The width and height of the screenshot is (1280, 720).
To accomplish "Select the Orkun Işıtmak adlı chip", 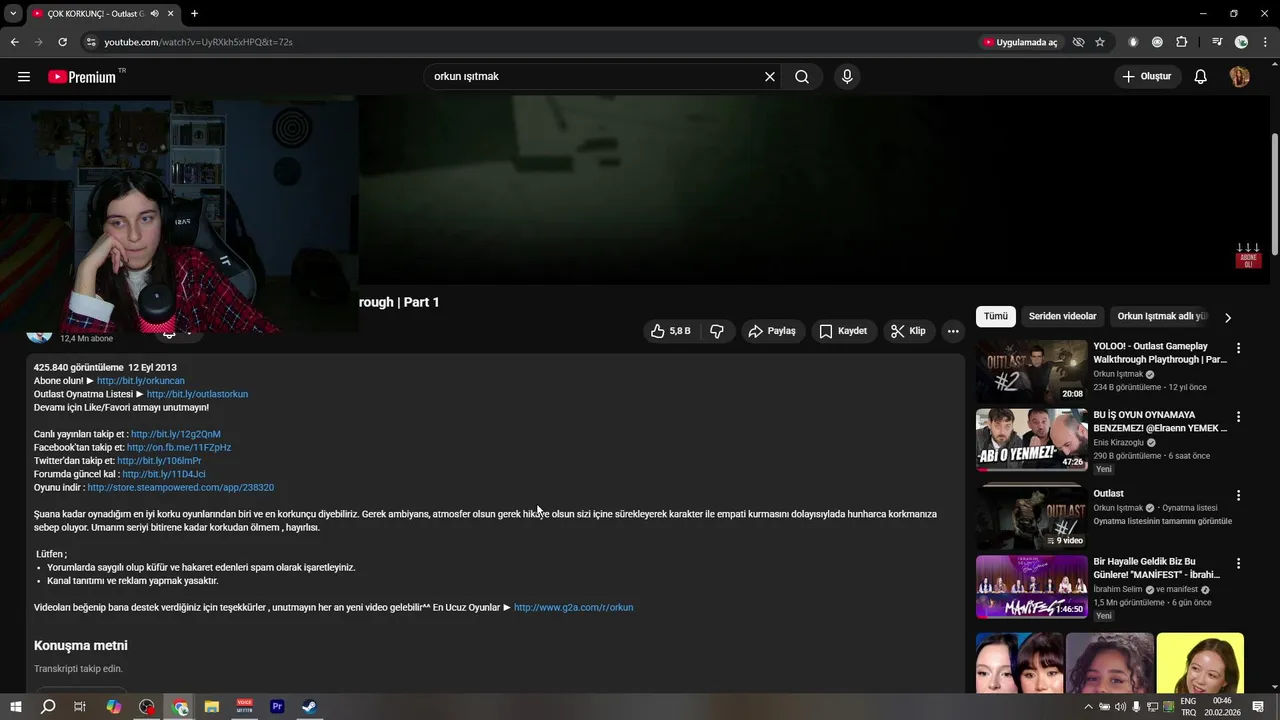I will [1162, 316].
